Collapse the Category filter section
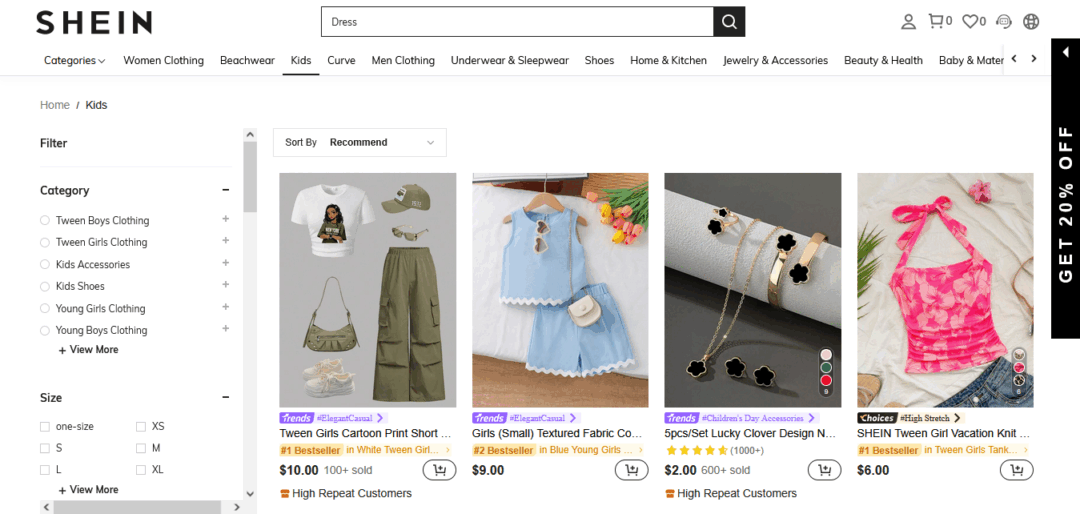The height and width of the screenshot is (514, 1080). pyautogui.click(x=225, y=190)
